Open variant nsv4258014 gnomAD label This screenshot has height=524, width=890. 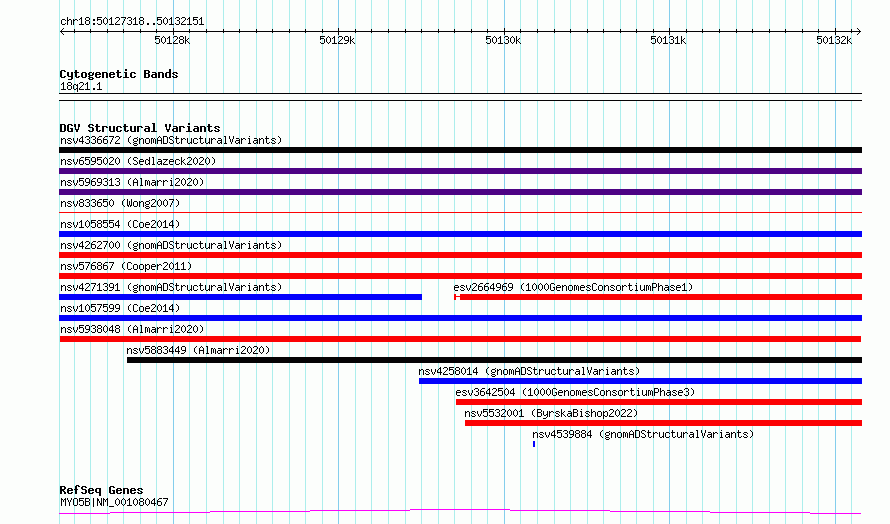529,371
